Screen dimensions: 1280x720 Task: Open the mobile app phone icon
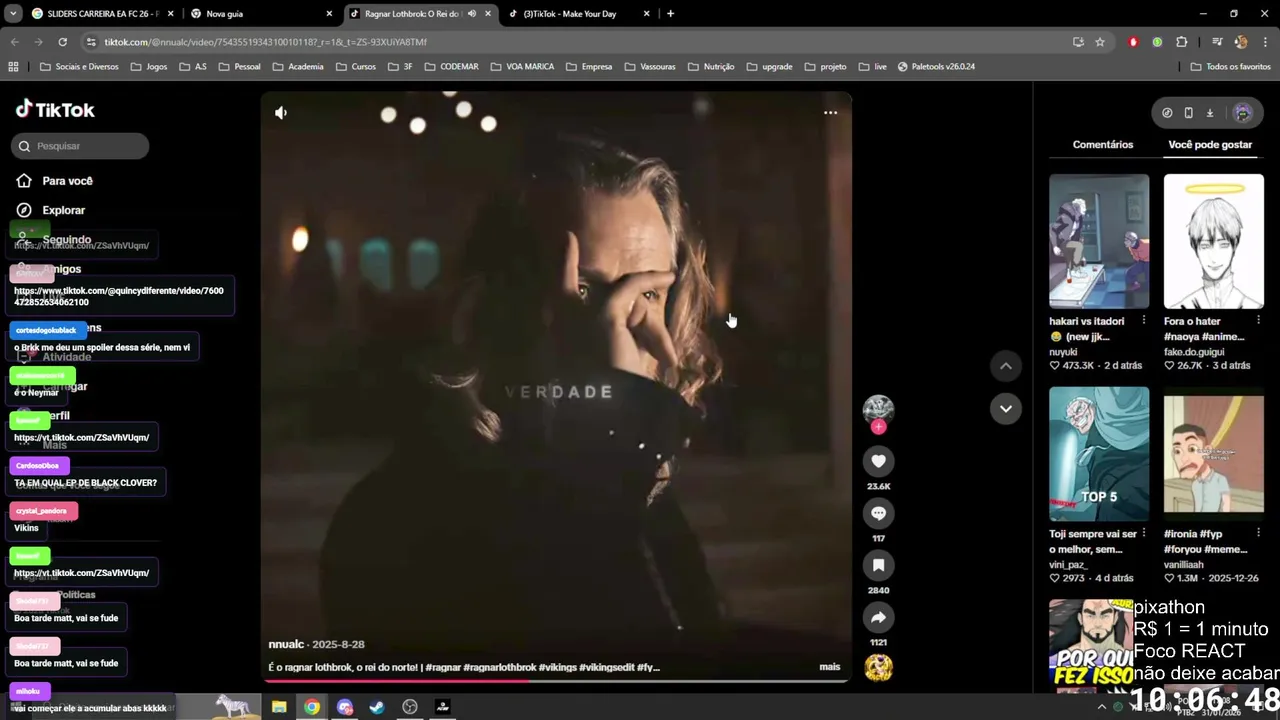1188,113
